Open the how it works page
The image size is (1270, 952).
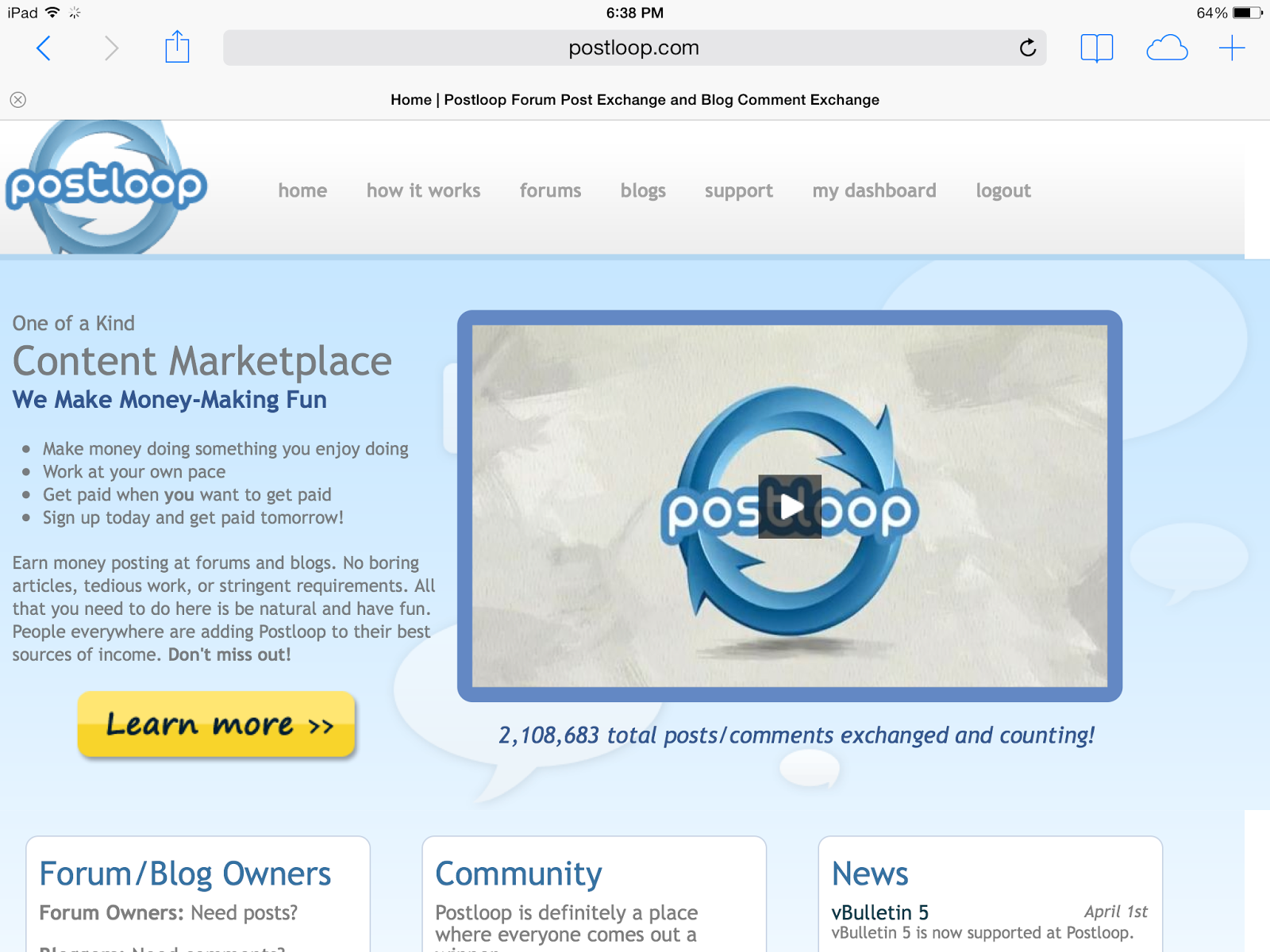coord(423,190)
